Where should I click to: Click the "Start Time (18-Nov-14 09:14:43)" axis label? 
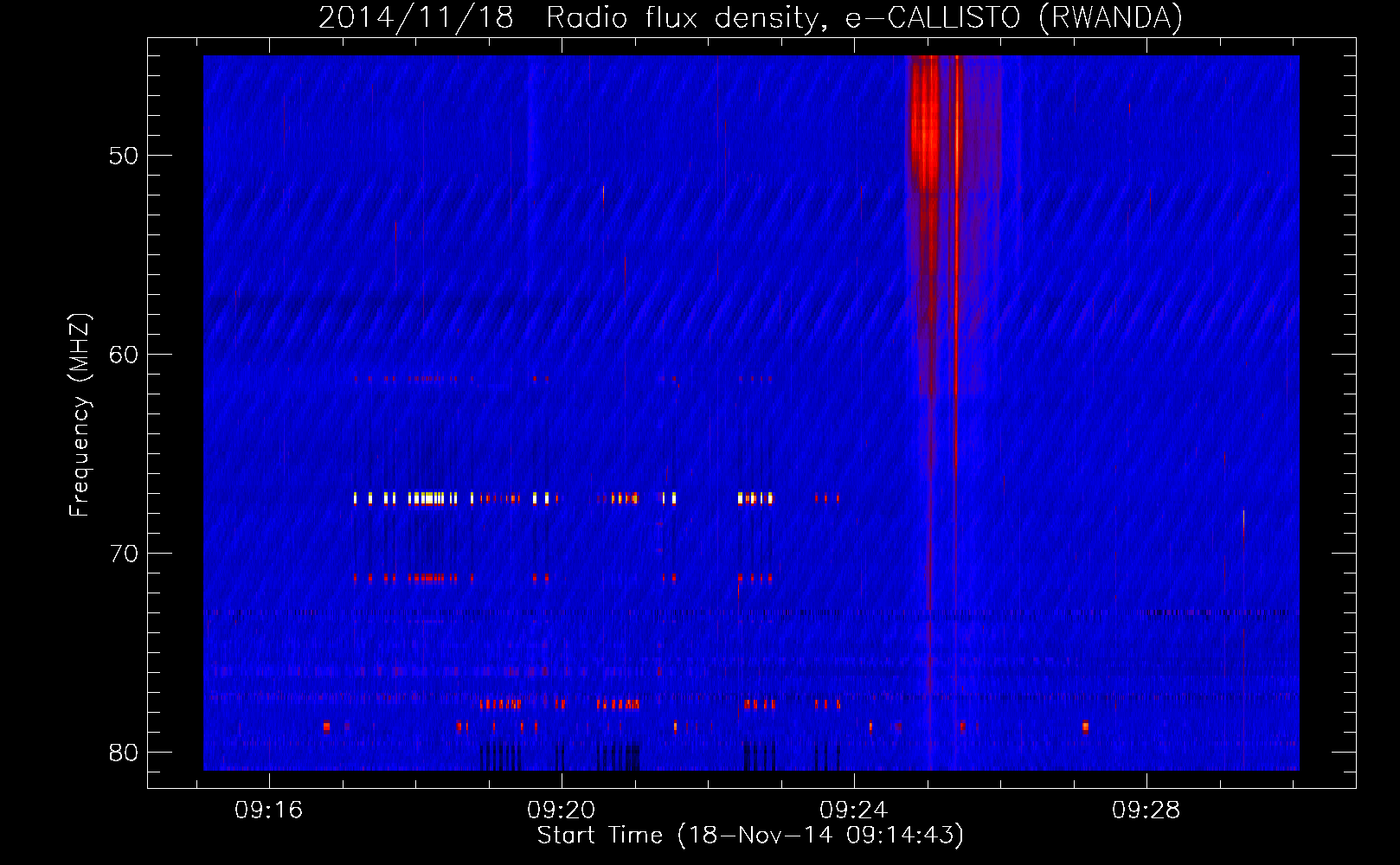tap(750, 836)
